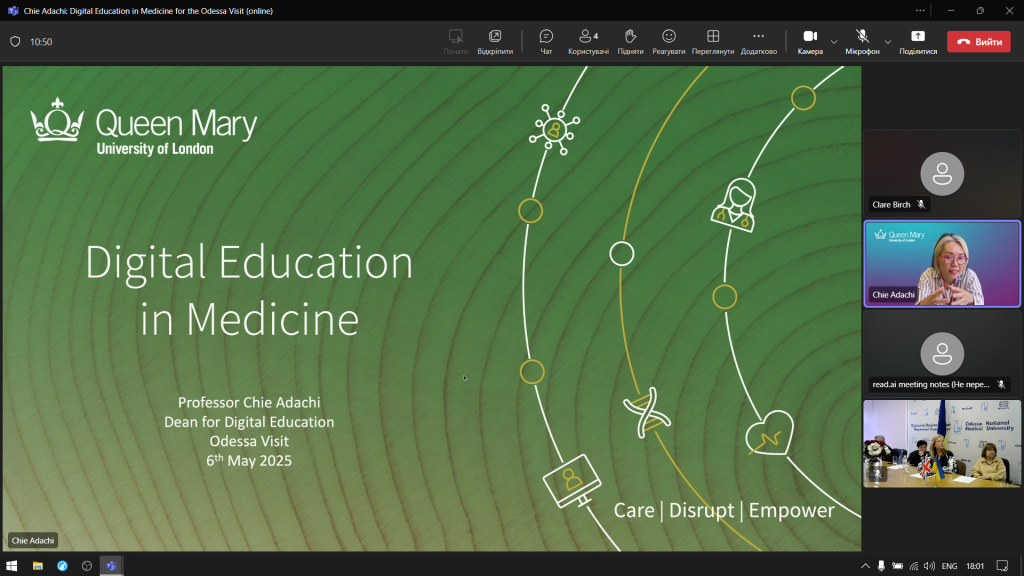Open the Додатково more actions menu
The width and height of the screenshot is (1024, 576).
coord(758,42)
